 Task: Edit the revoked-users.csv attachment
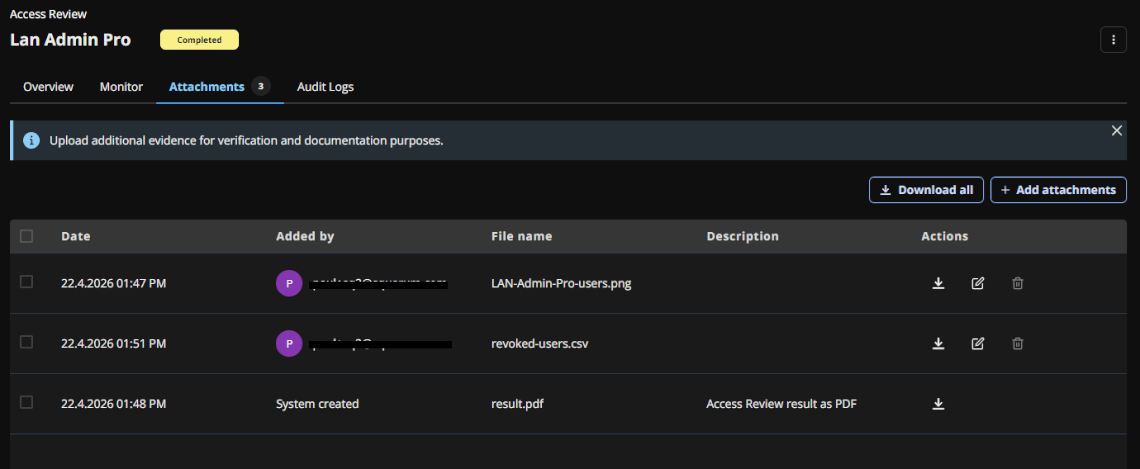[978, 343]
